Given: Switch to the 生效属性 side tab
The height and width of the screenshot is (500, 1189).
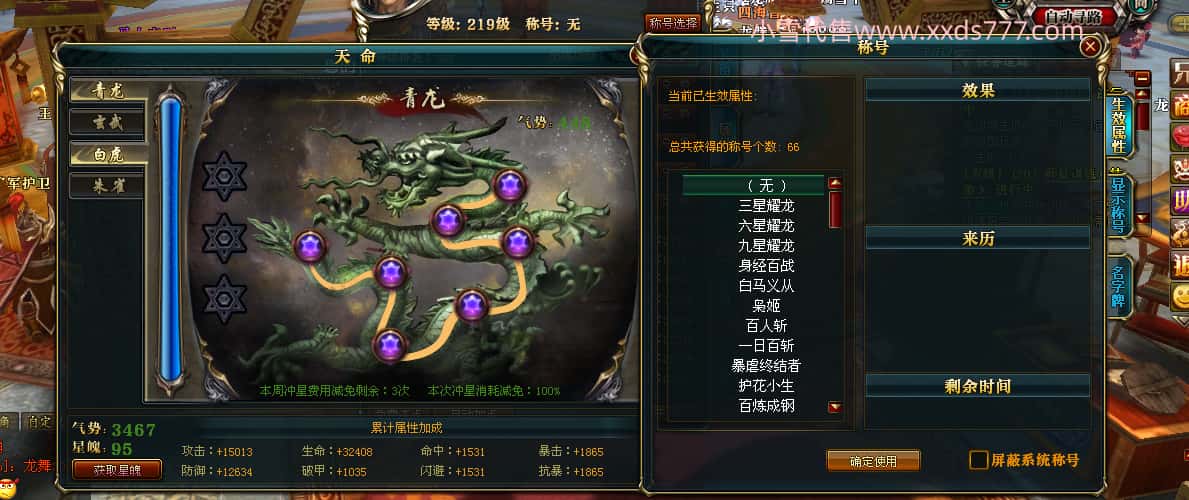Looking at the screenshot, I should (x=1118, y=125).
